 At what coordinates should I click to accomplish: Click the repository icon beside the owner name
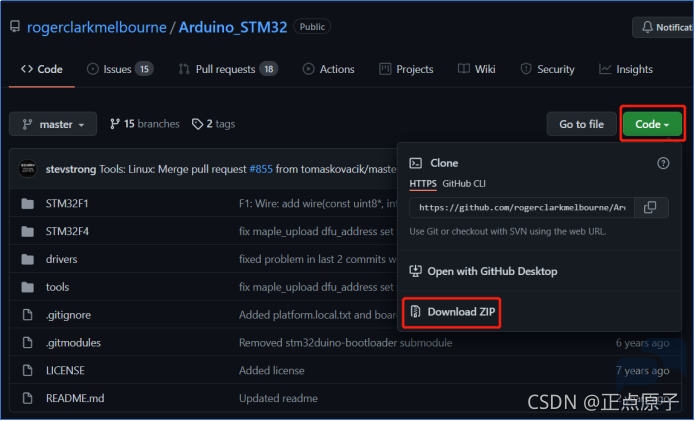[15, 27]
